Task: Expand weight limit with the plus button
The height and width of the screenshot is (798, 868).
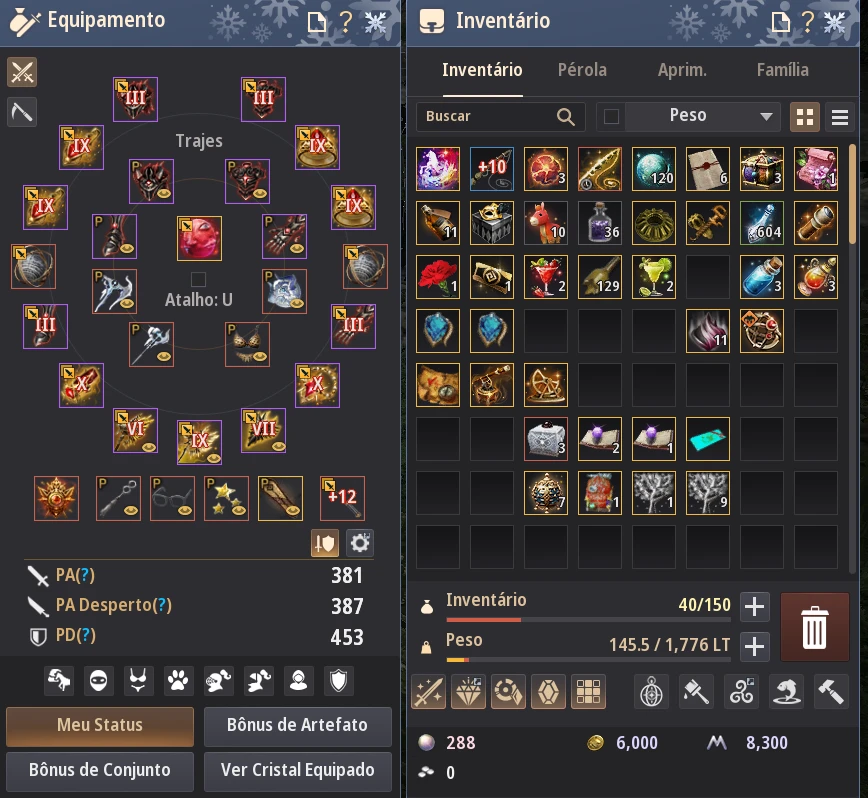Action: 755,646
